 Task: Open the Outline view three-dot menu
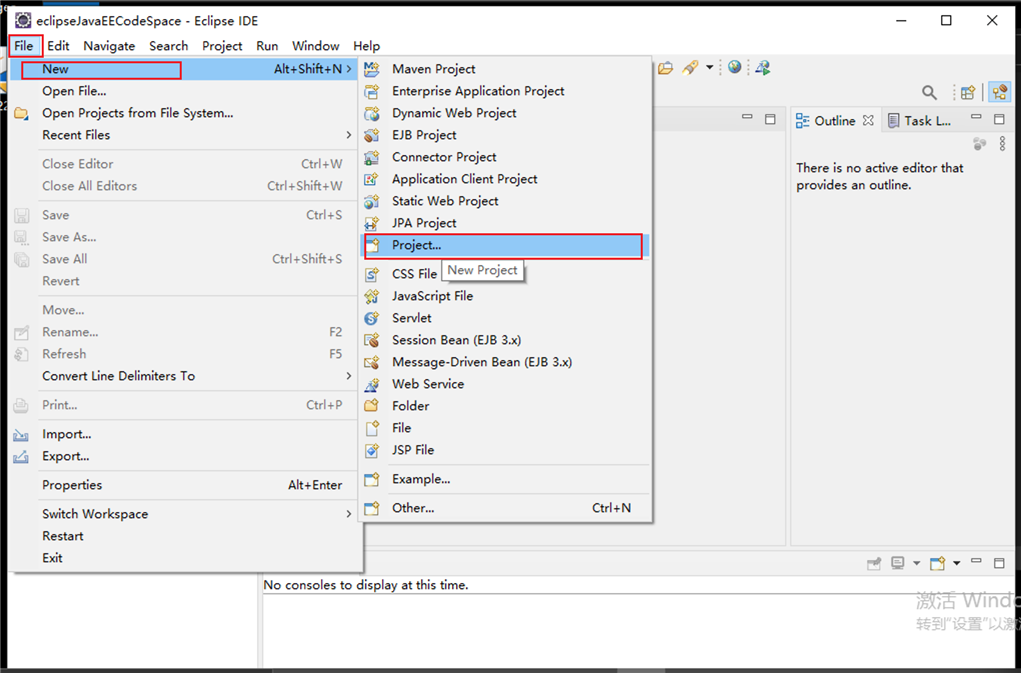[1003, 143]
